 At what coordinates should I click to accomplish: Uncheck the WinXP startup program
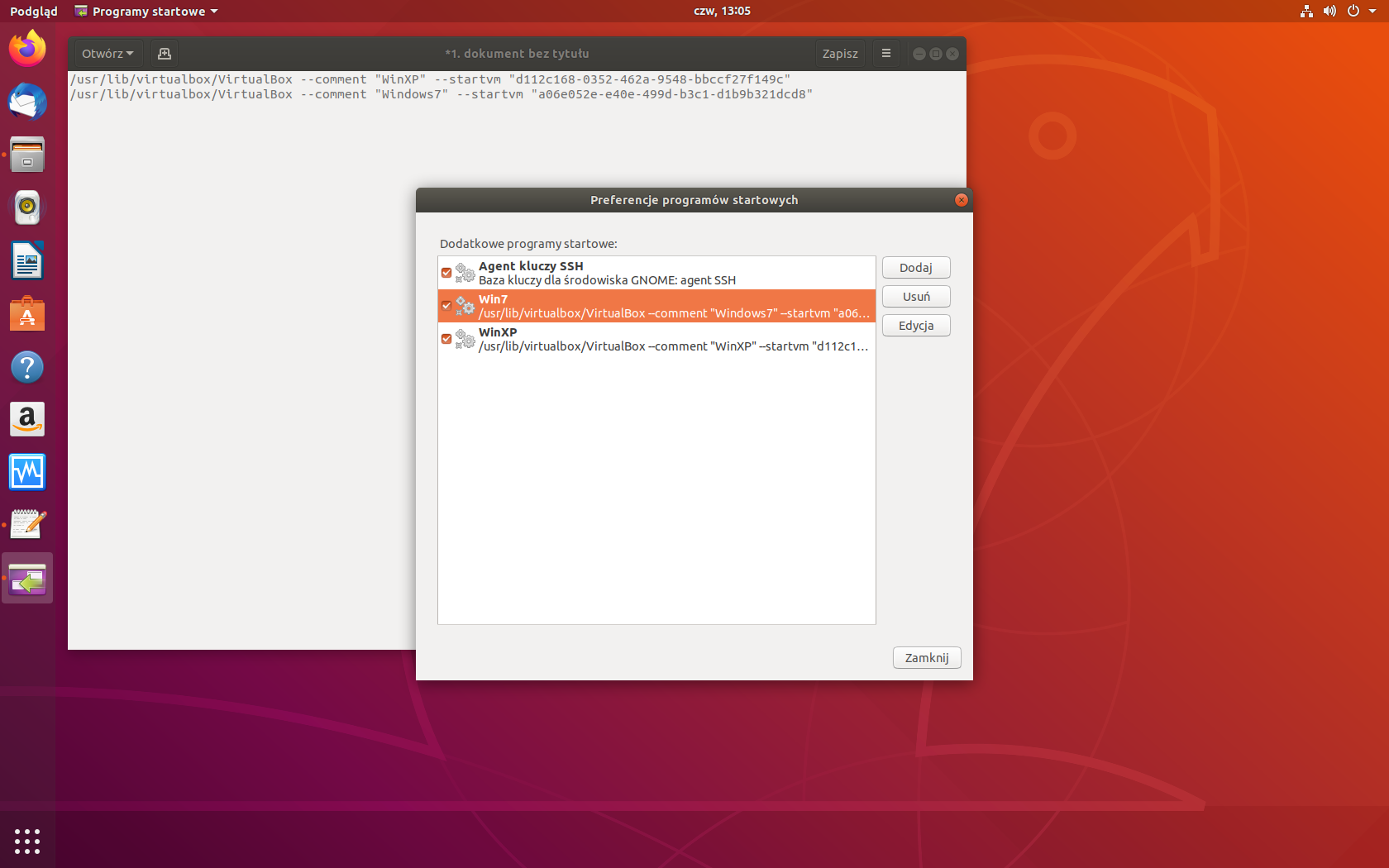click(446, 339)
